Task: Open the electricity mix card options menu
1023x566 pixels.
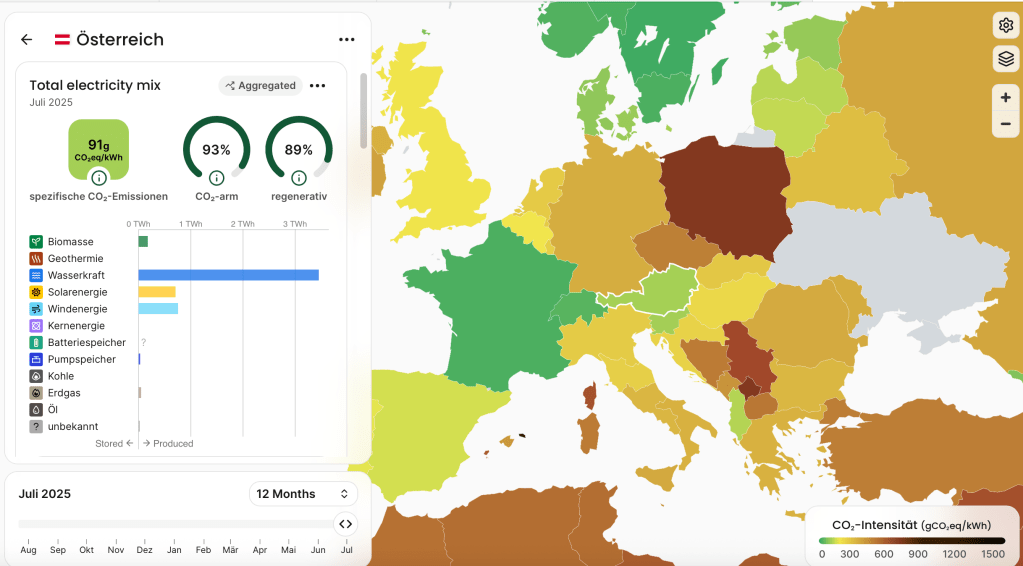Action: coord(318,86)
